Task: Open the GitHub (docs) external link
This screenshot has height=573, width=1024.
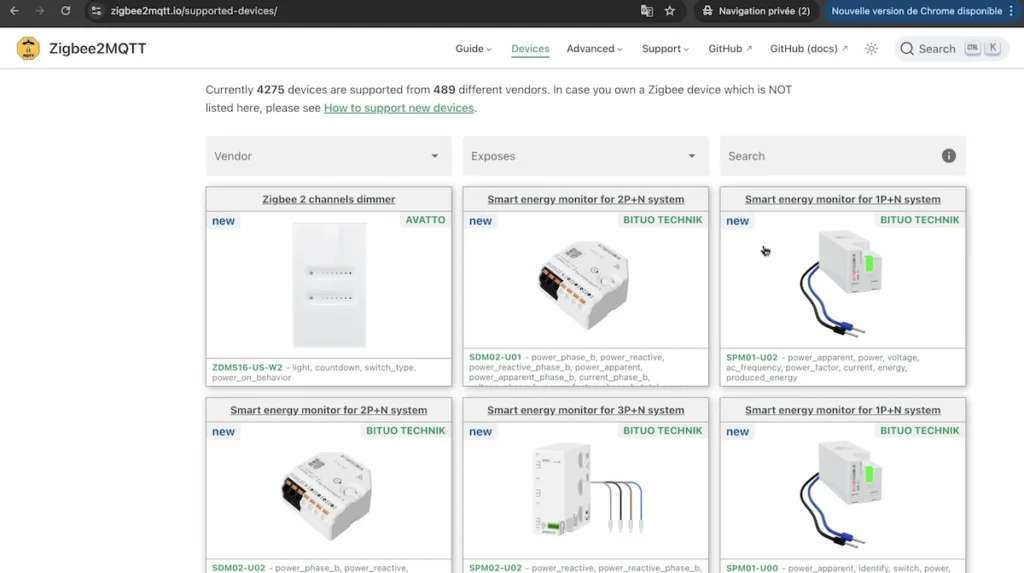Action: pyautogui.click(x=808, y=48)
